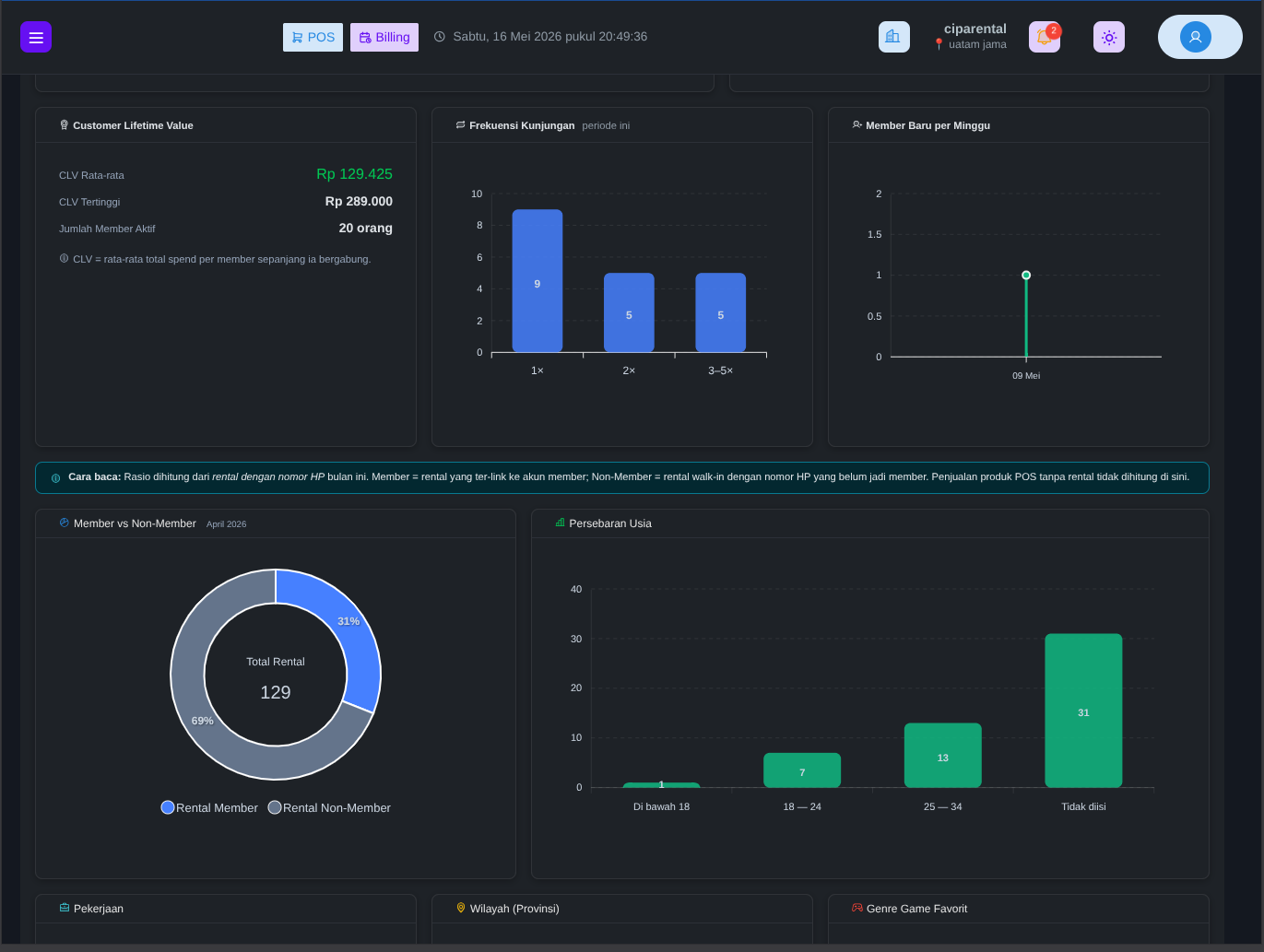
Task: Click the info icon by CLV explanation
Action: click(64, 259)
